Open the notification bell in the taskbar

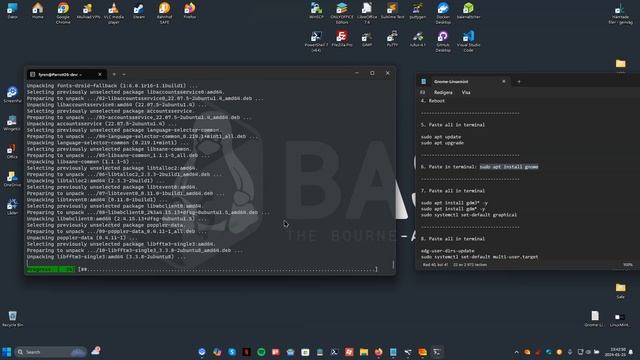pyautogui.click(x=631, y=352)
